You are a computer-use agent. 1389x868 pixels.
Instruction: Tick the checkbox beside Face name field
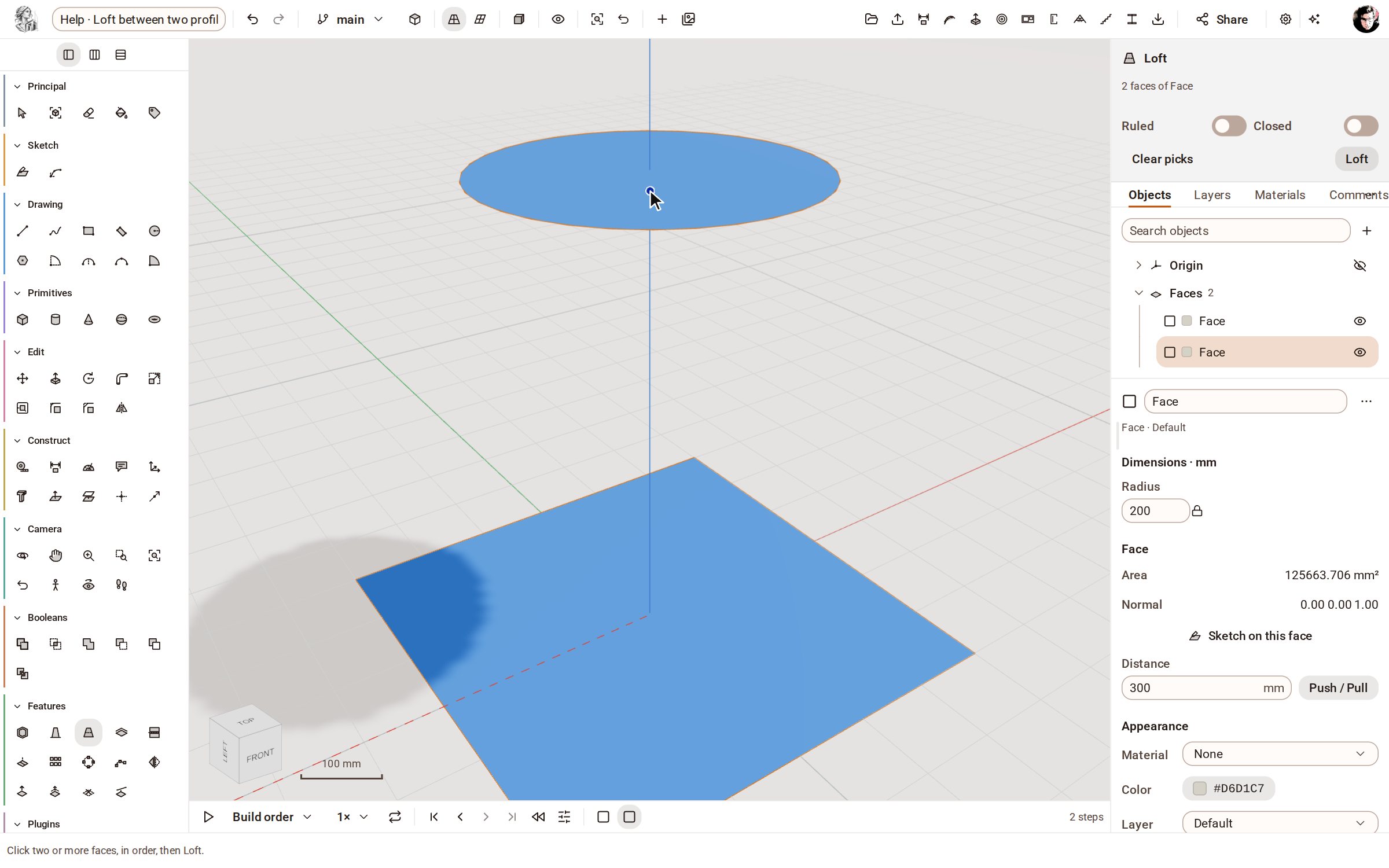(x=1129, y=402)
